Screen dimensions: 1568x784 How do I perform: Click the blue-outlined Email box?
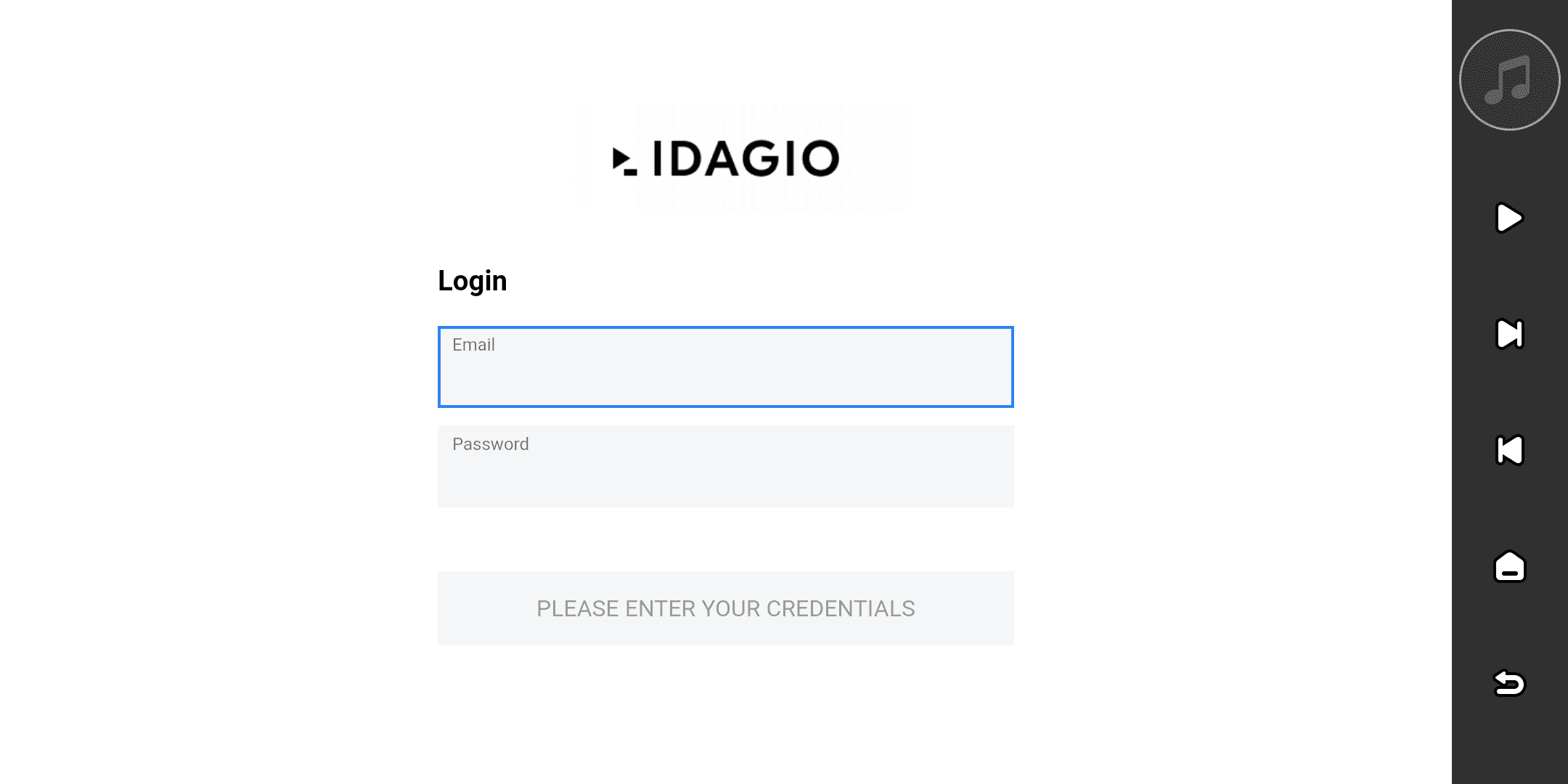tap(725, 367)
